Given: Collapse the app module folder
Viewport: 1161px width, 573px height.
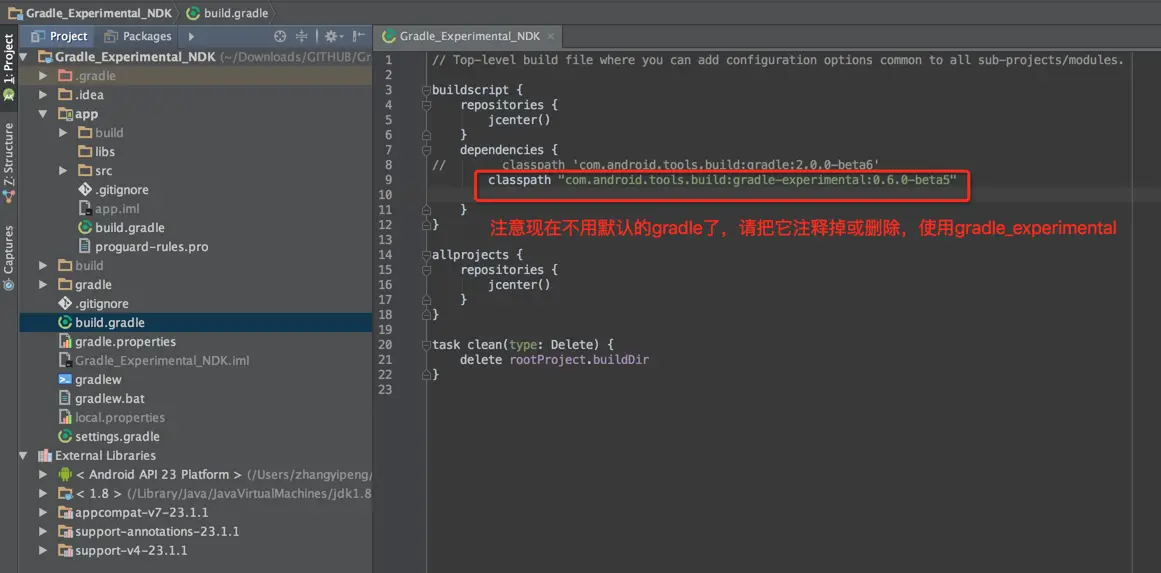Looking at the screenshot, I should (x=44, y=114).
